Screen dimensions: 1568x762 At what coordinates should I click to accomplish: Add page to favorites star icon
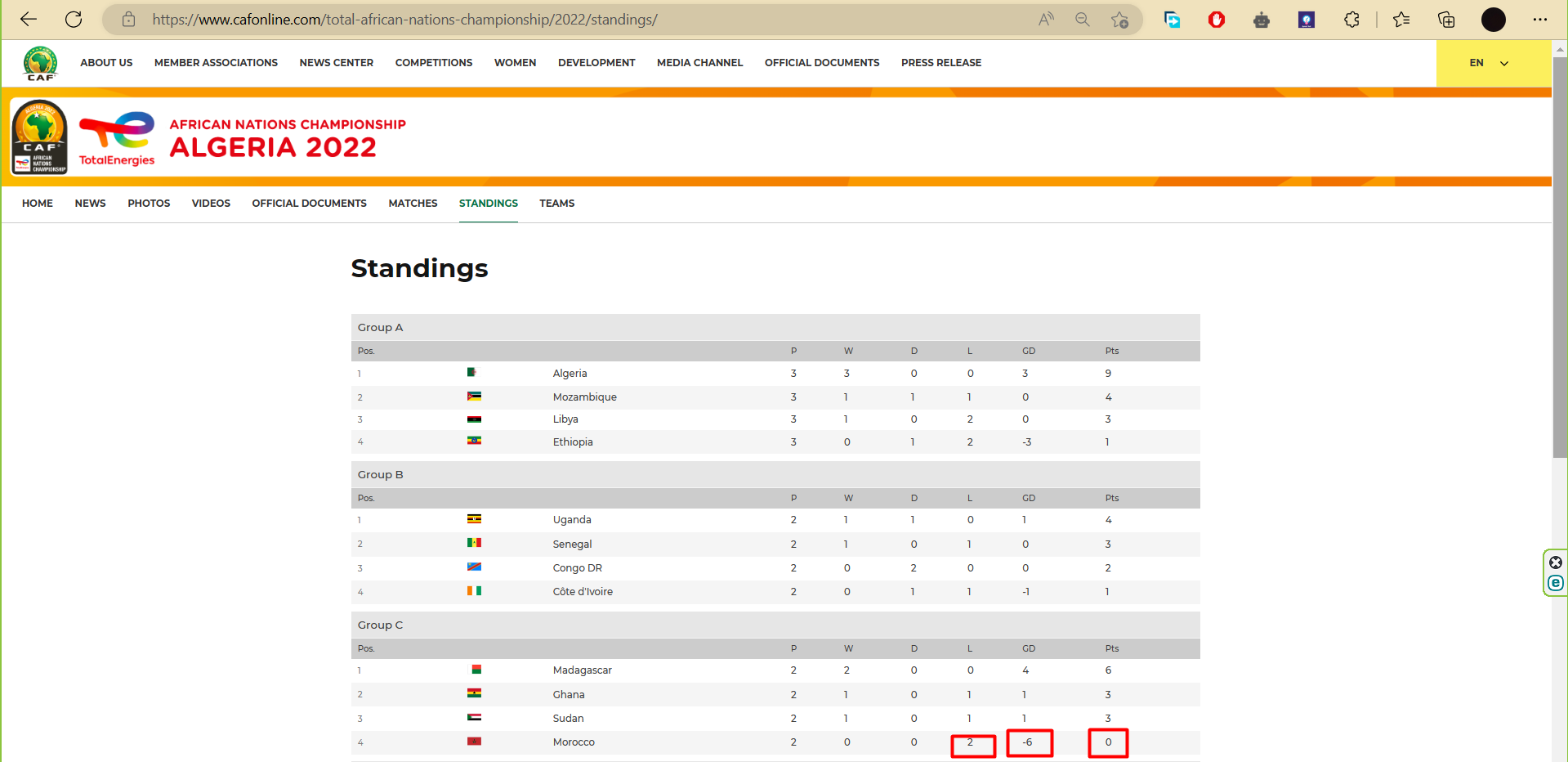pos(1119,20)
